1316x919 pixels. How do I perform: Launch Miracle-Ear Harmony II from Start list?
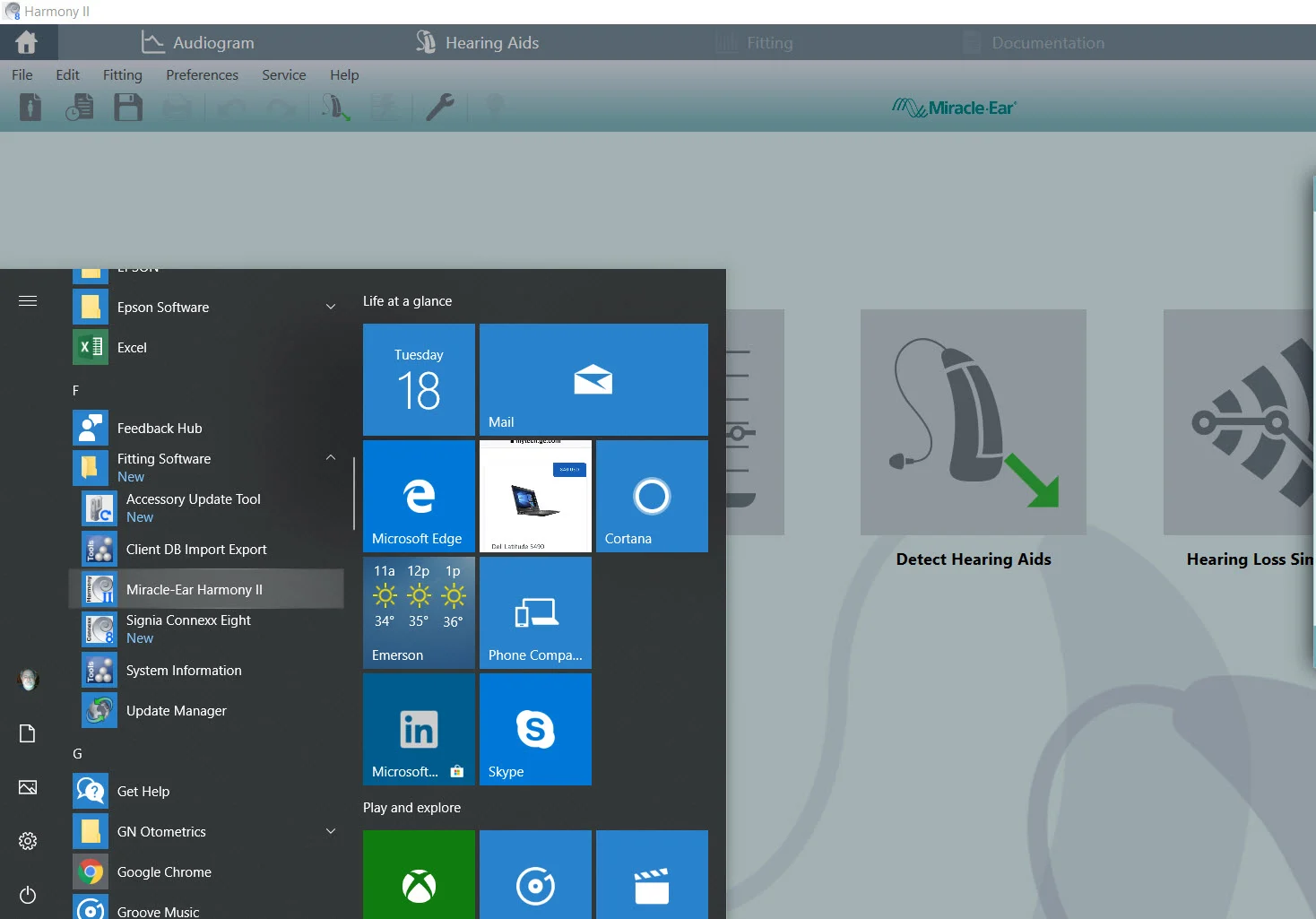(x=206, y=589)
